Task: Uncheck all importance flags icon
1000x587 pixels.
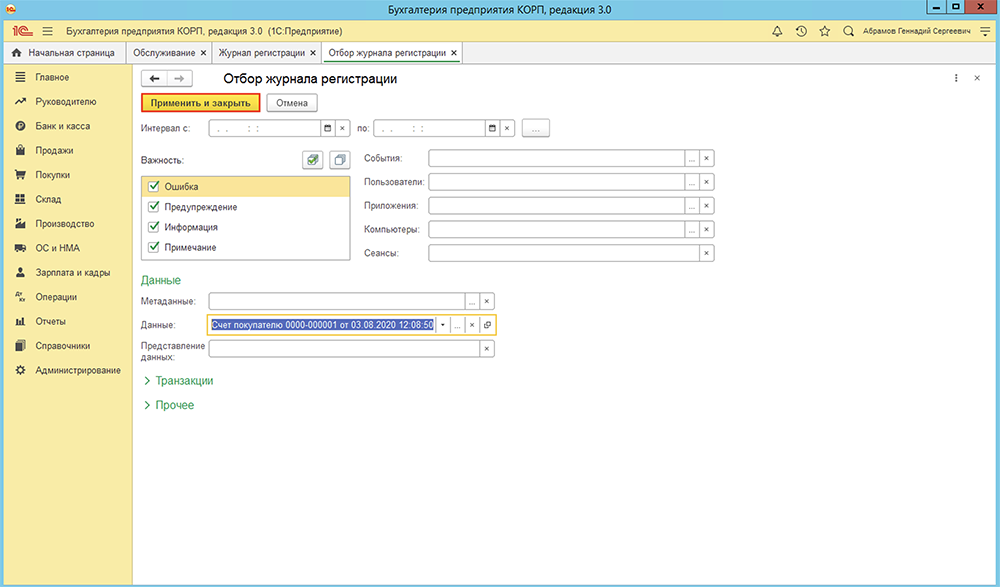Action: tap(340, 160)
